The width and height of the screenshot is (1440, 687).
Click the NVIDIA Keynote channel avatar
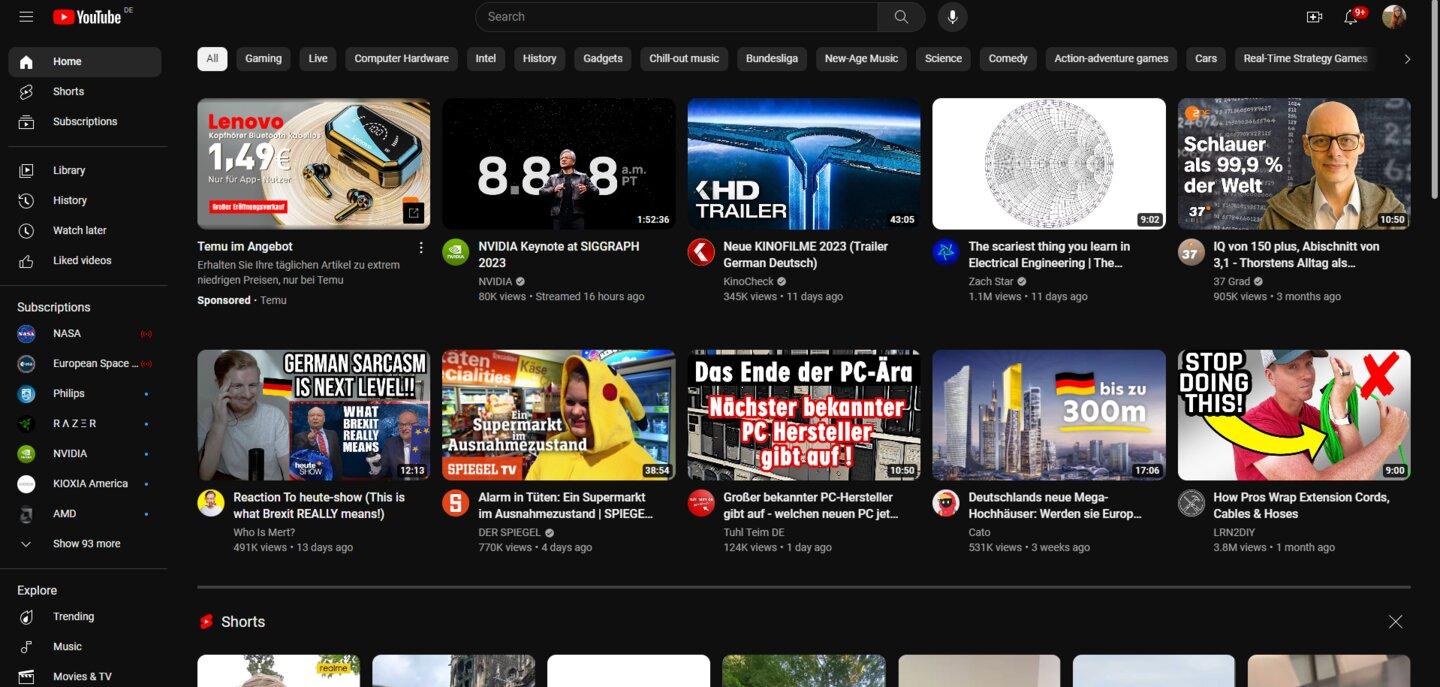[455, 252]
